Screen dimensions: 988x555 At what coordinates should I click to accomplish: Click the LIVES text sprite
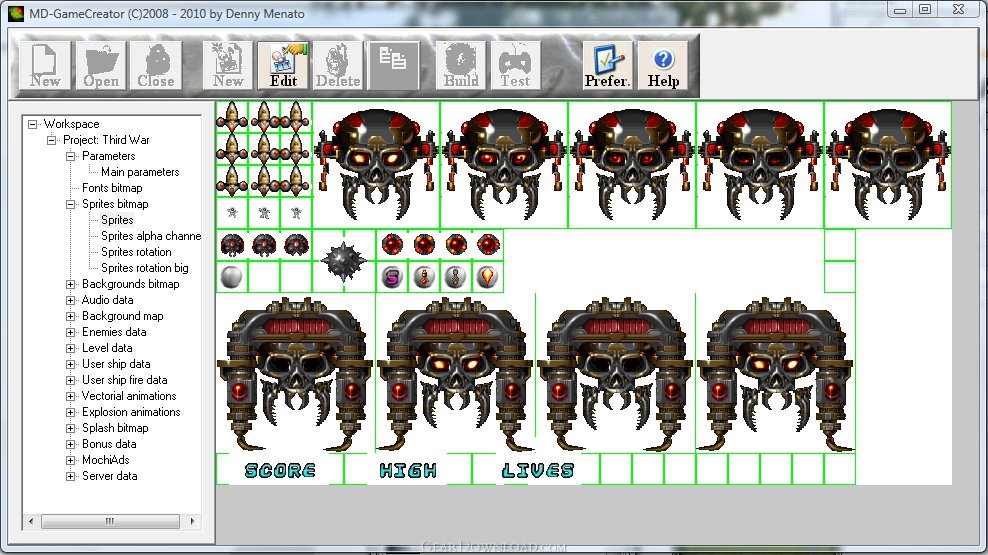click(537, 471)
